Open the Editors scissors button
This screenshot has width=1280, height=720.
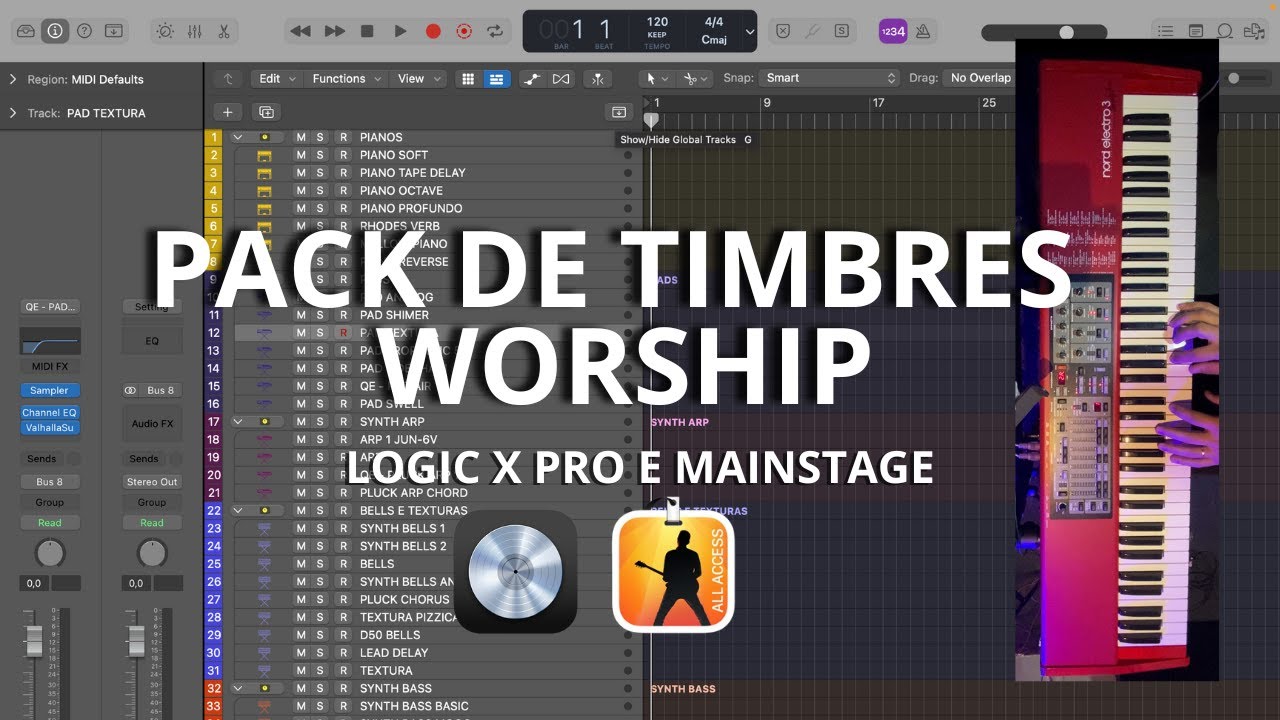pos(224,31)
